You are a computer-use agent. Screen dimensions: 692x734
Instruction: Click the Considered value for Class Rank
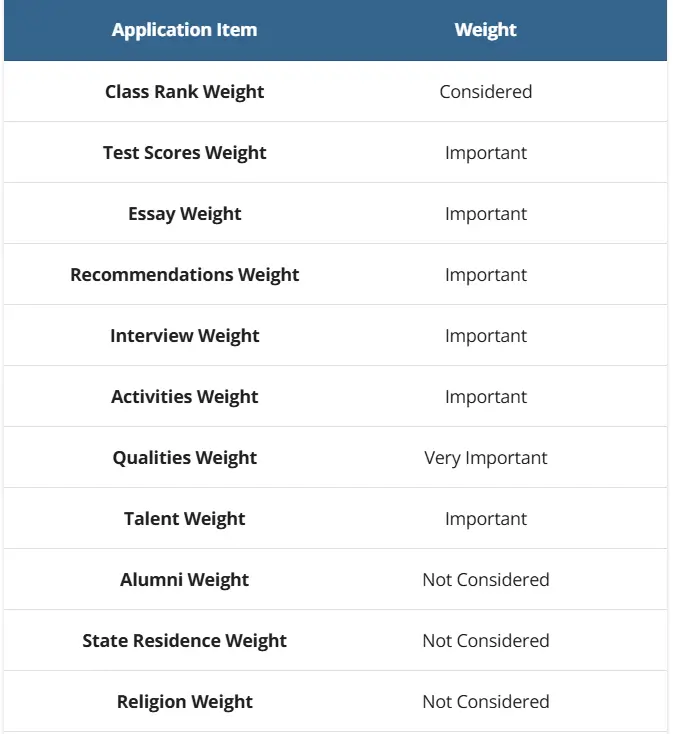click(485, 92)
